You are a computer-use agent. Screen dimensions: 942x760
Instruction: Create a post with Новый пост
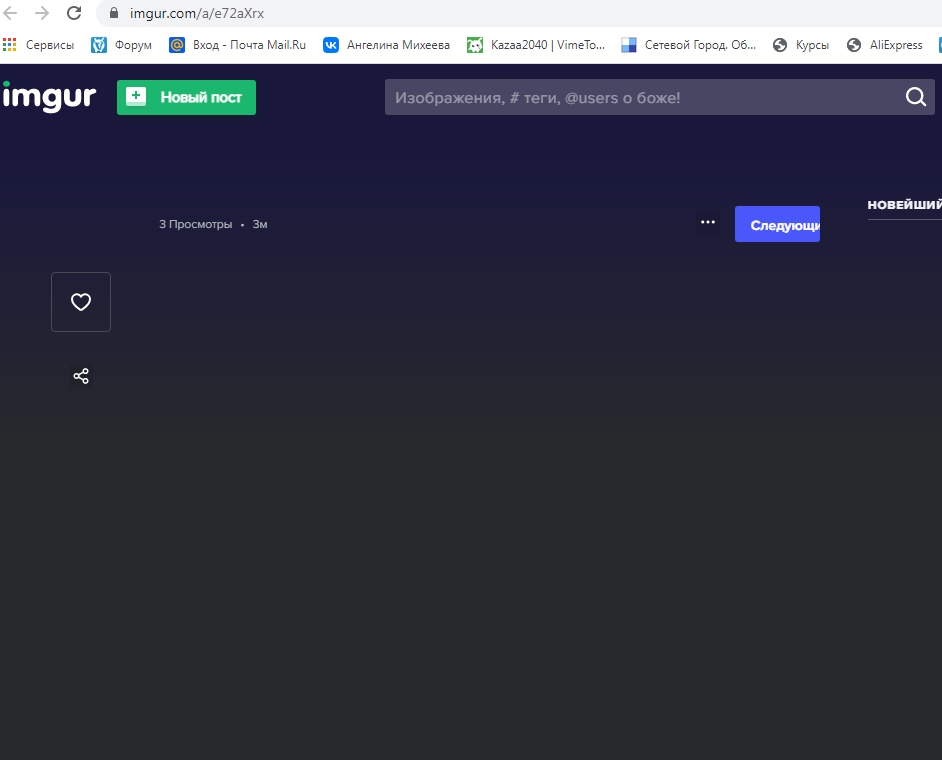tap(186, 97)
